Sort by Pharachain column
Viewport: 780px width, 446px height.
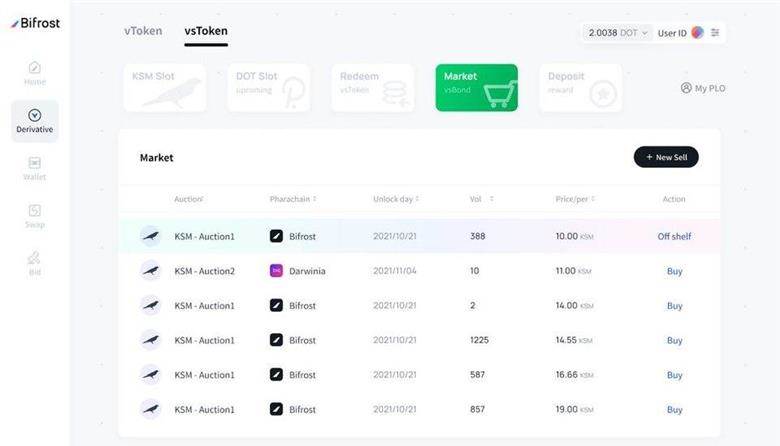(x=293, y=199)
